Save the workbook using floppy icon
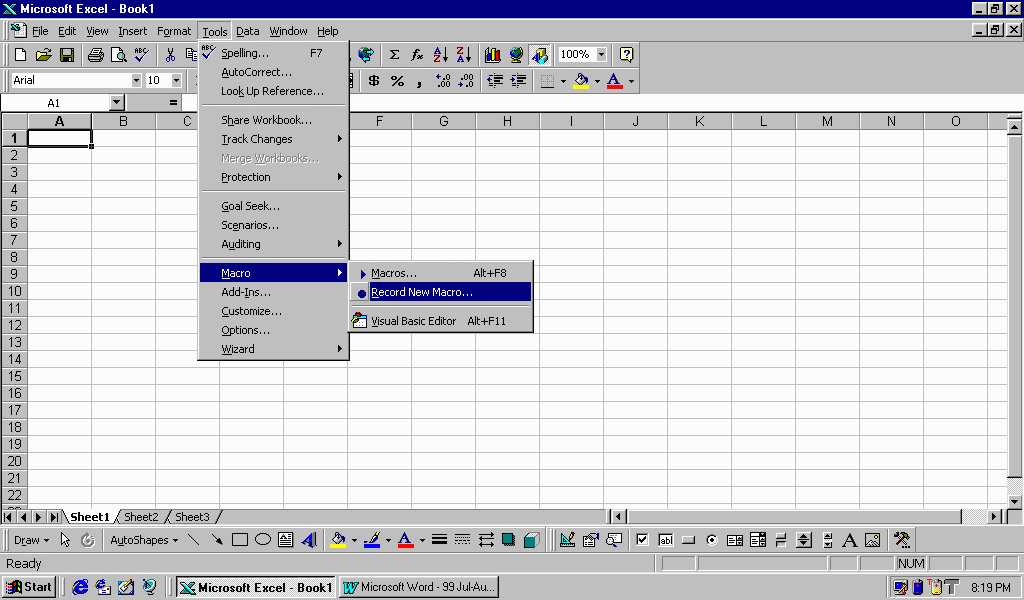 coord(67,55)
